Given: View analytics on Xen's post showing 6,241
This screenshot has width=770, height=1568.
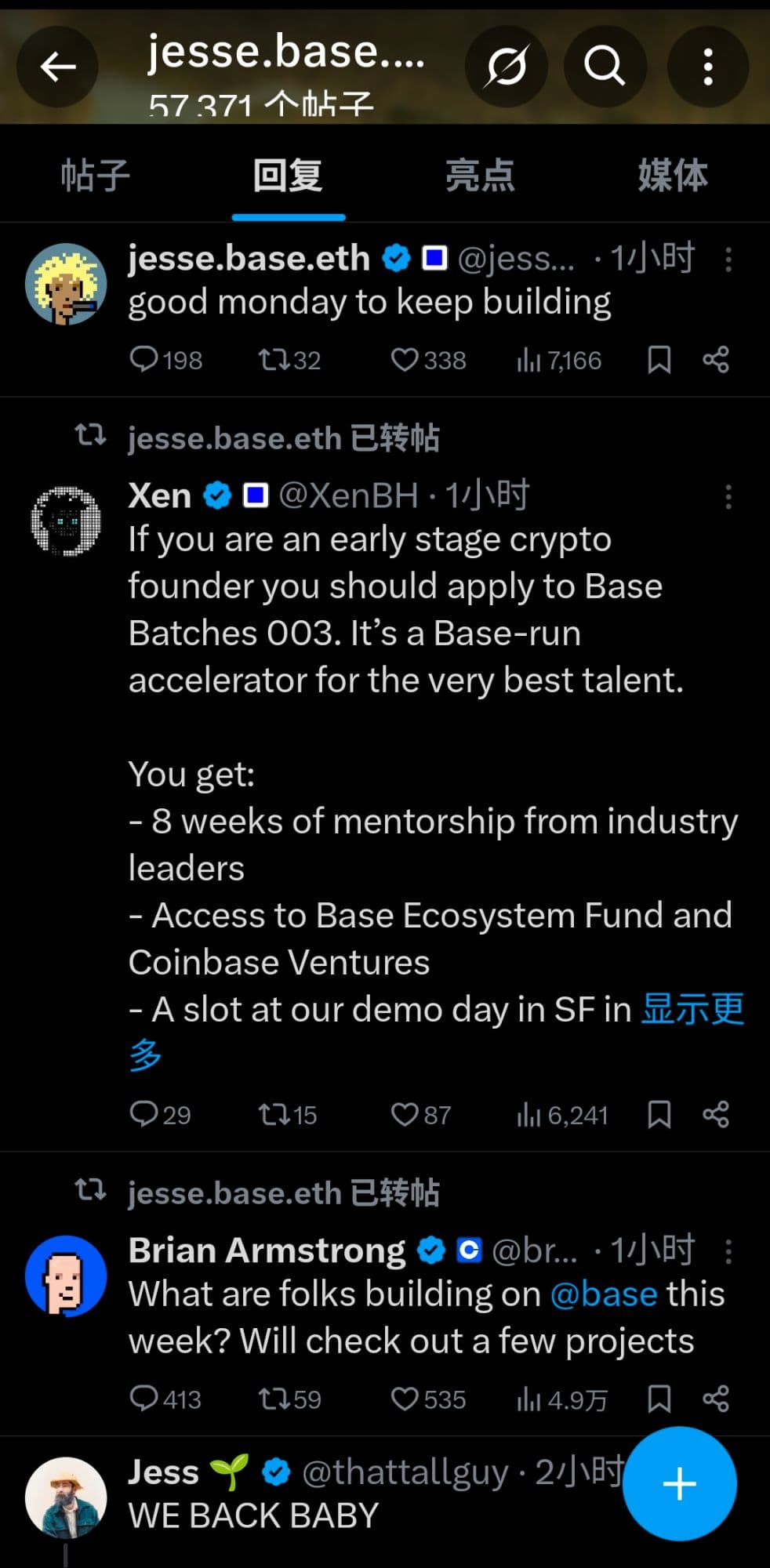Looking at the screenshot, I should (562, 1114).
